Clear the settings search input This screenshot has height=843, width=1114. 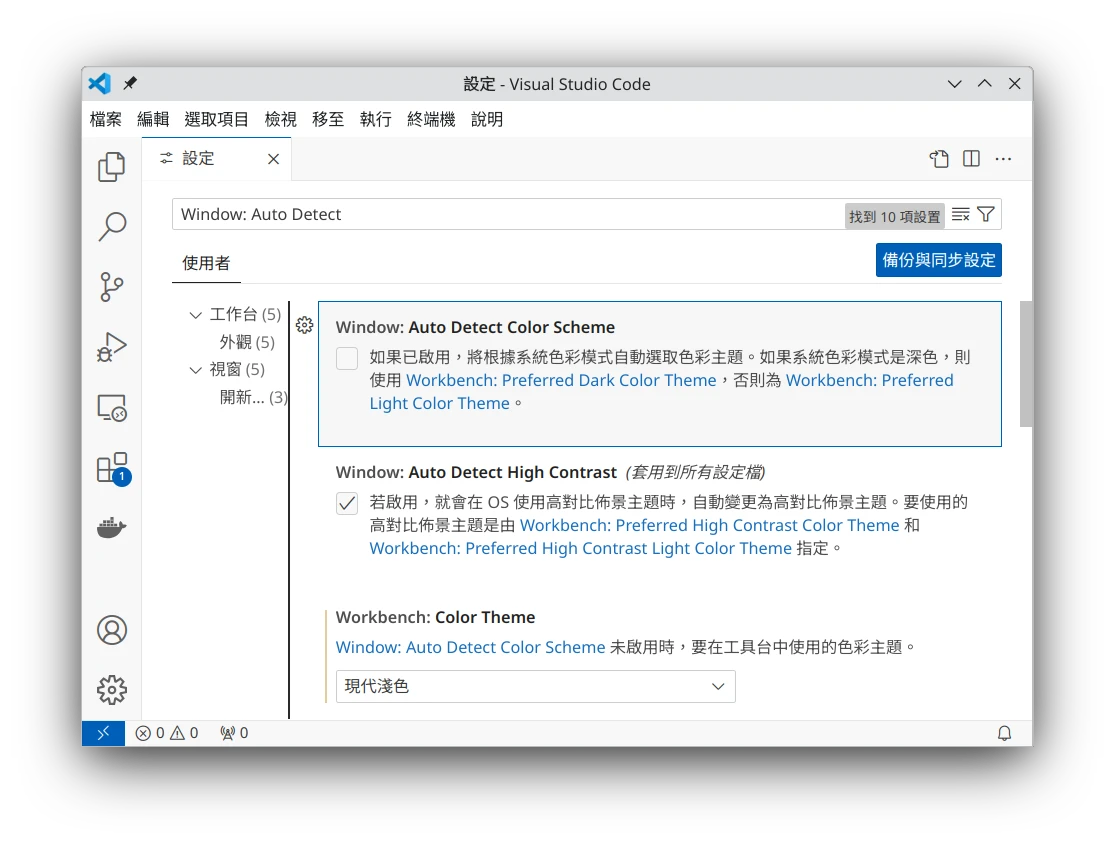pyautogui.click(x=960, y=214)
